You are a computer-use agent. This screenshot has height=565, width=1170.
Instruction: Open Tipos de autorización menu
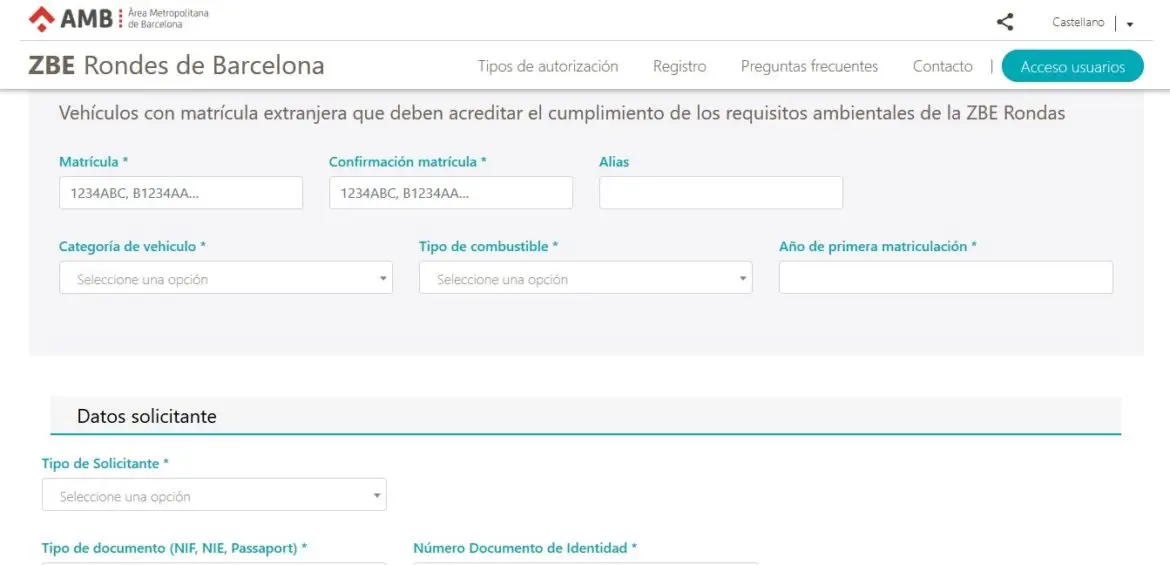[548, 66]
